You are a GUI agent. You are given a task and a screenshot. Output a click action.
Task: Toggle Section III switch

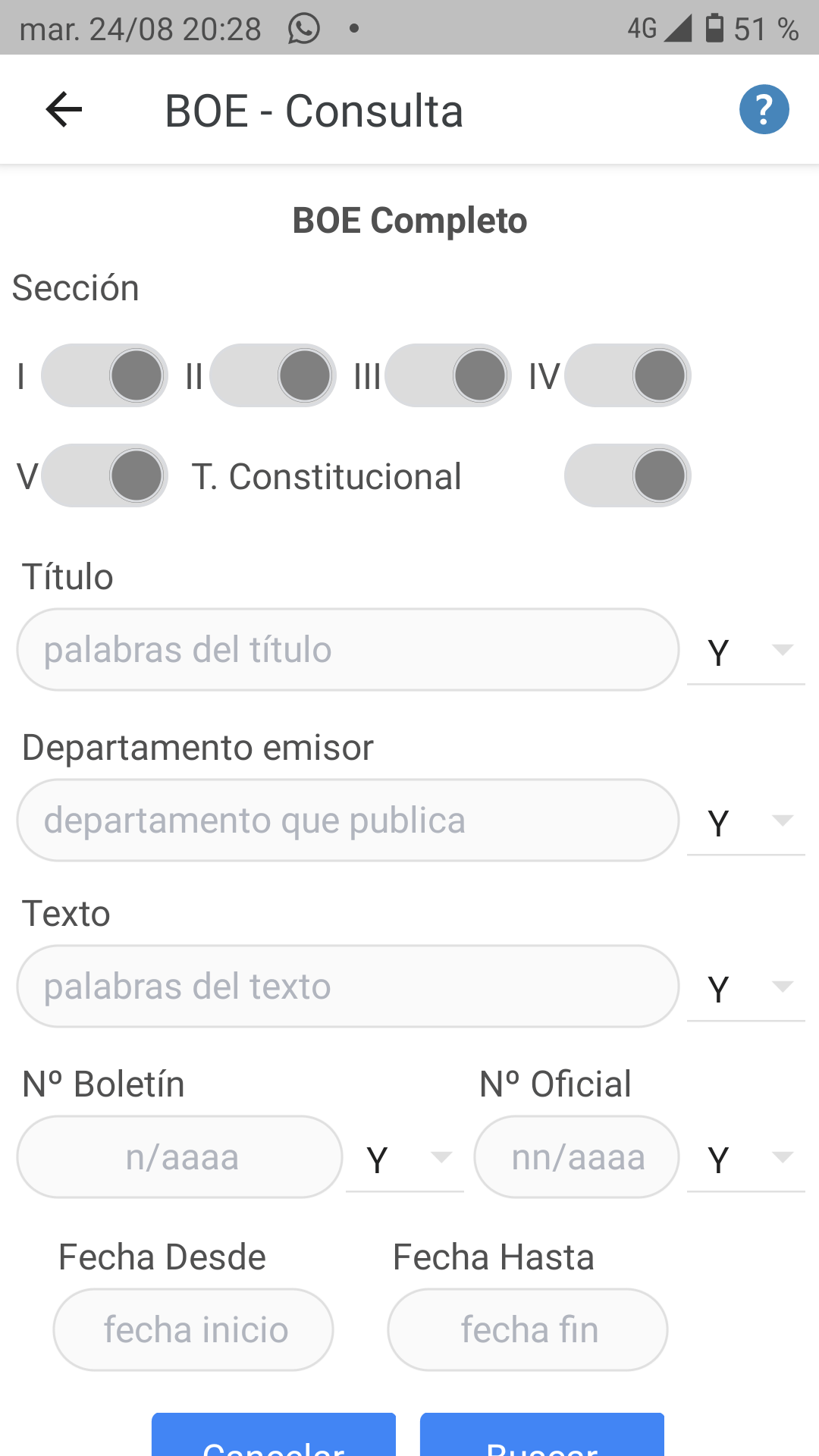point(448,375)
